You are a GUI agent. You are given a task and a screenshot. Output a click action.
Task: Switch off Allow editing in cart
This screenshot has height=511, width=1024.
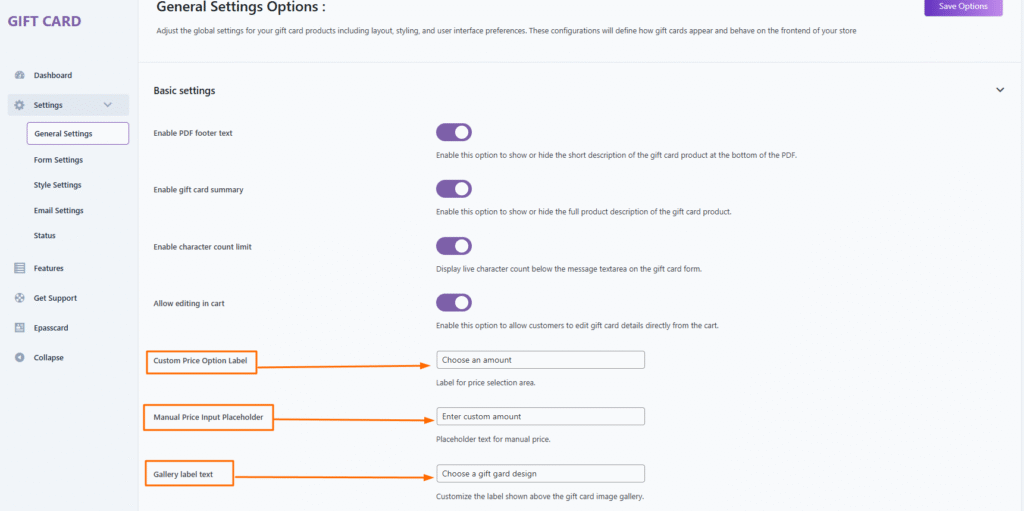coord(453,302)
